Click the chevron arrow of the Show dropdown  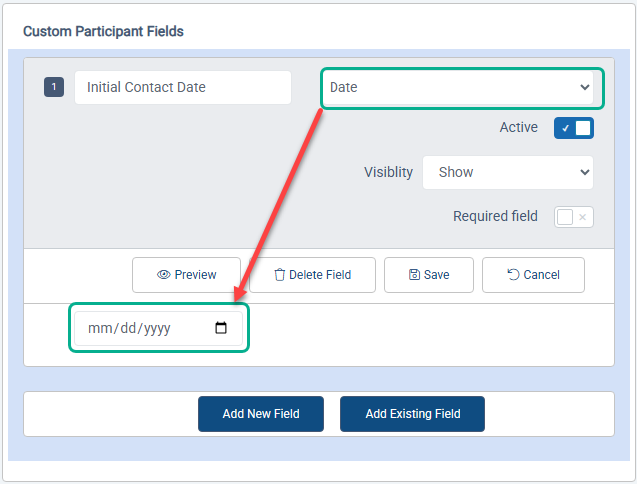point(585,172)
